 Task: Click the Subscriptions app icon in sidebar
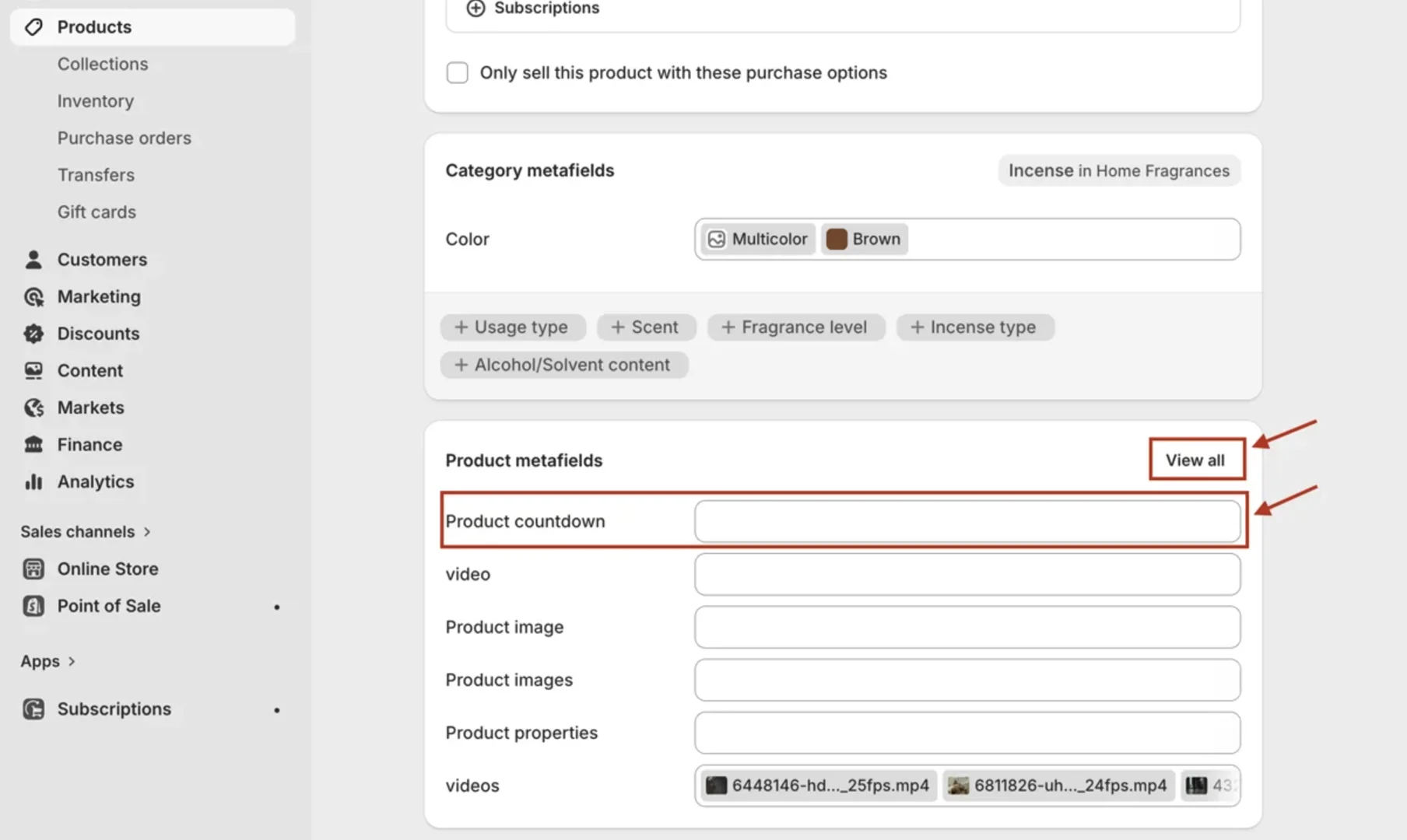pyautogui.click(x=33, y=709)
